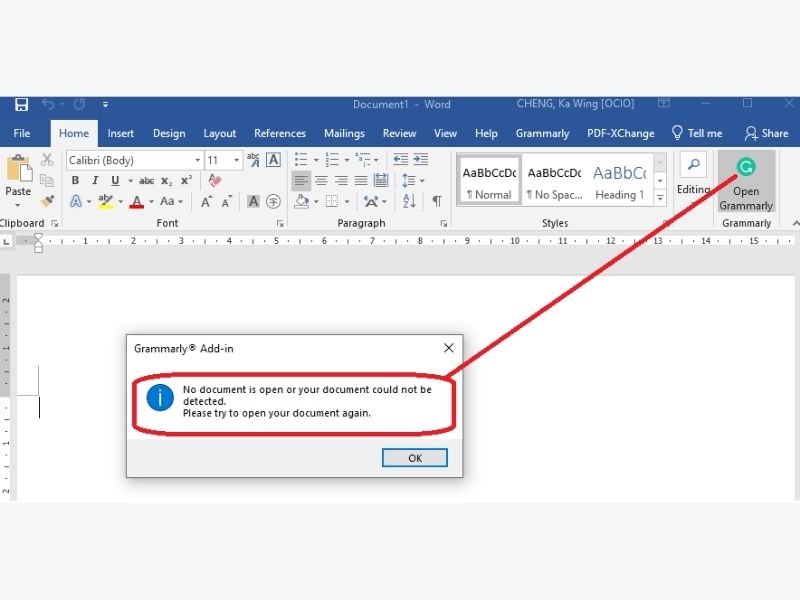Image resolution: width=800 pixels, height=600 pixels.
Task: Click Increase Indent icon
Action: point(420,160)
